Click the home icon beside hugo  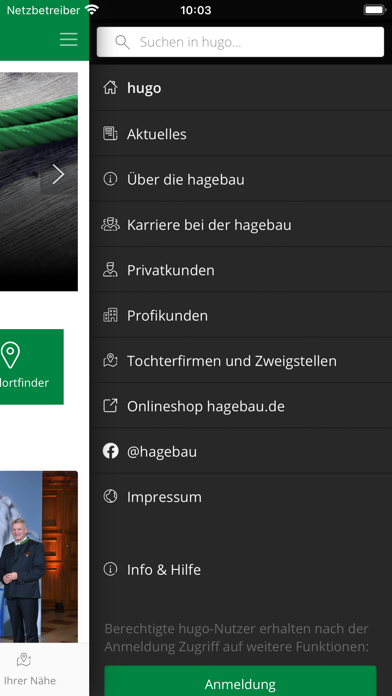click(110, 88)
